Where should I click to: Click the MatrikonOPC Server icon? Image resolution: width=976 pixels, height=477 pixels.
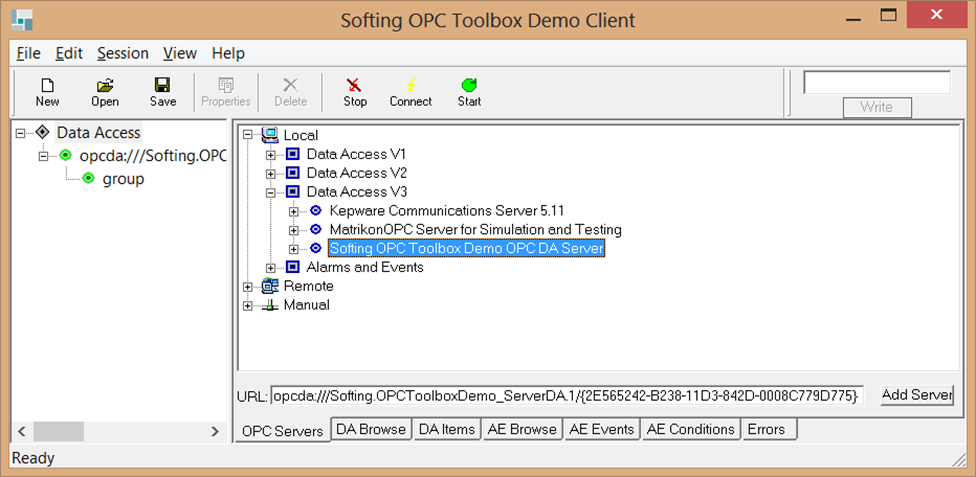coord(316,229)
